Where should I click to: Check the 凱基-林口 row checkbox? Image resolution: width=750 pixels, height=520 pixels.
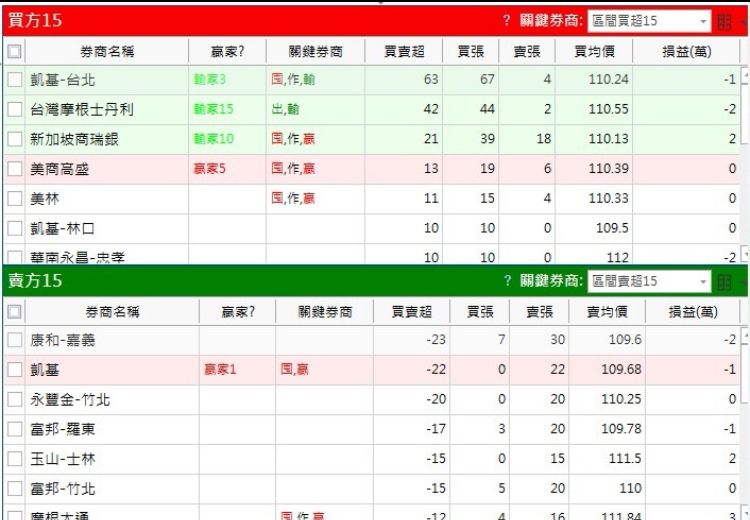pyautogui.click(x=14, y=228)
